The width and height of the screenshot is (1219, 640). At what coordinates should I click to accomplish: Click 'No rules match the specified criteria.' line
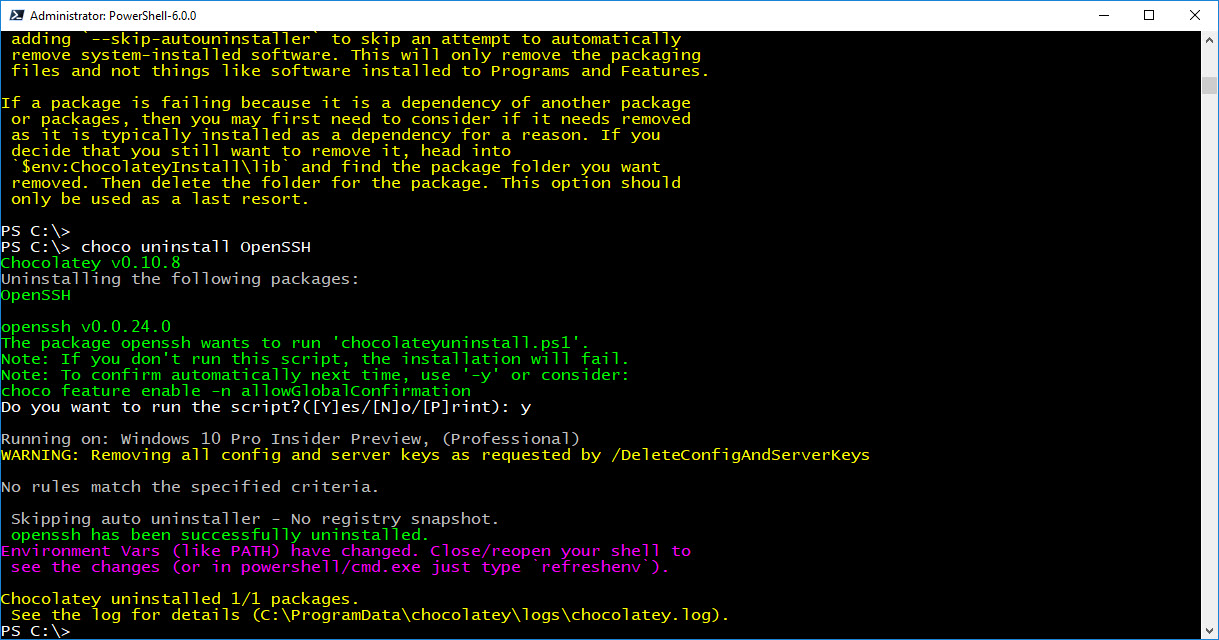click(x=190, y=487)
